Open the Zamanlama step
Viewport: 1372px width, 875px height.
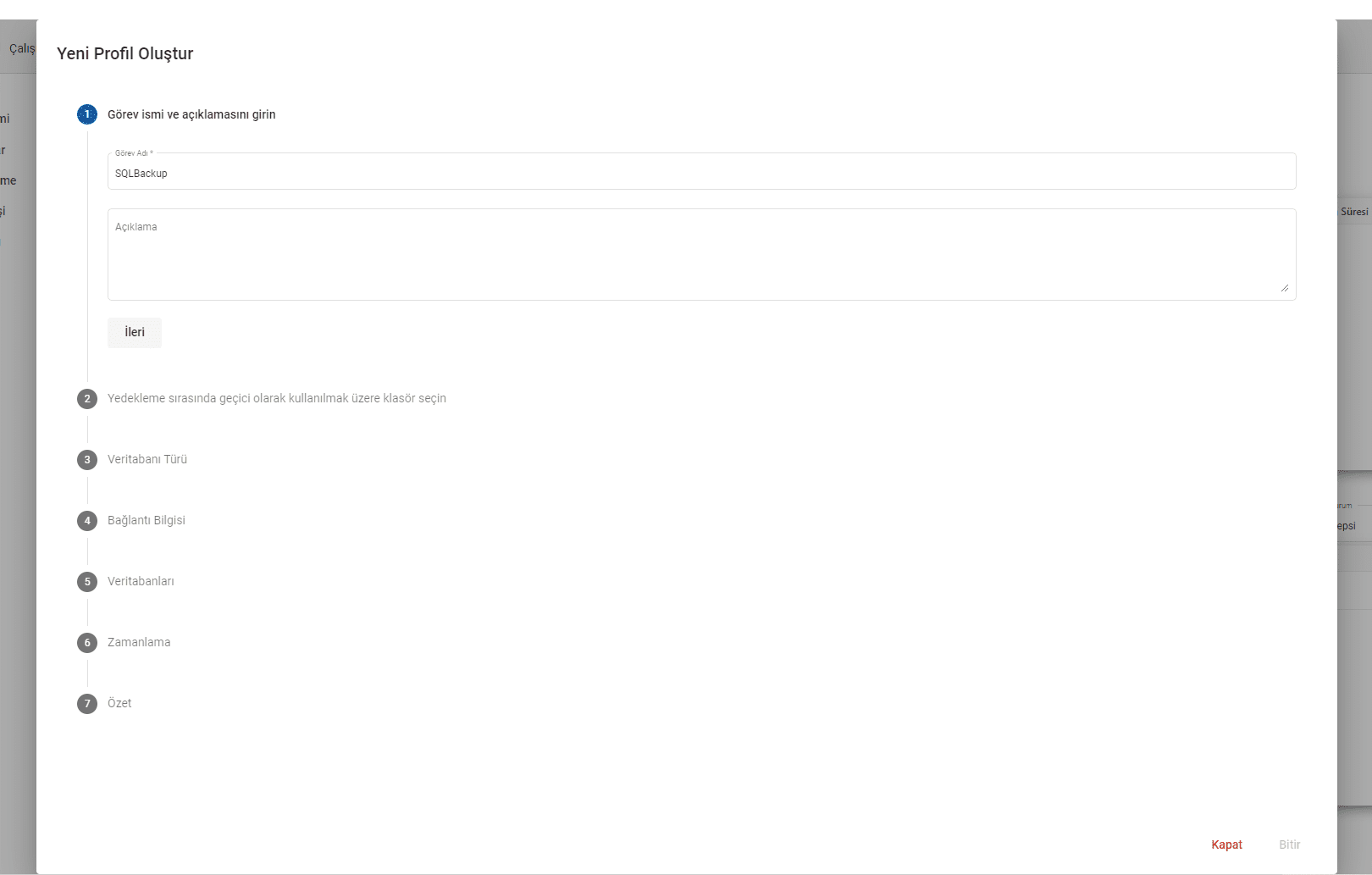(139, 642)
